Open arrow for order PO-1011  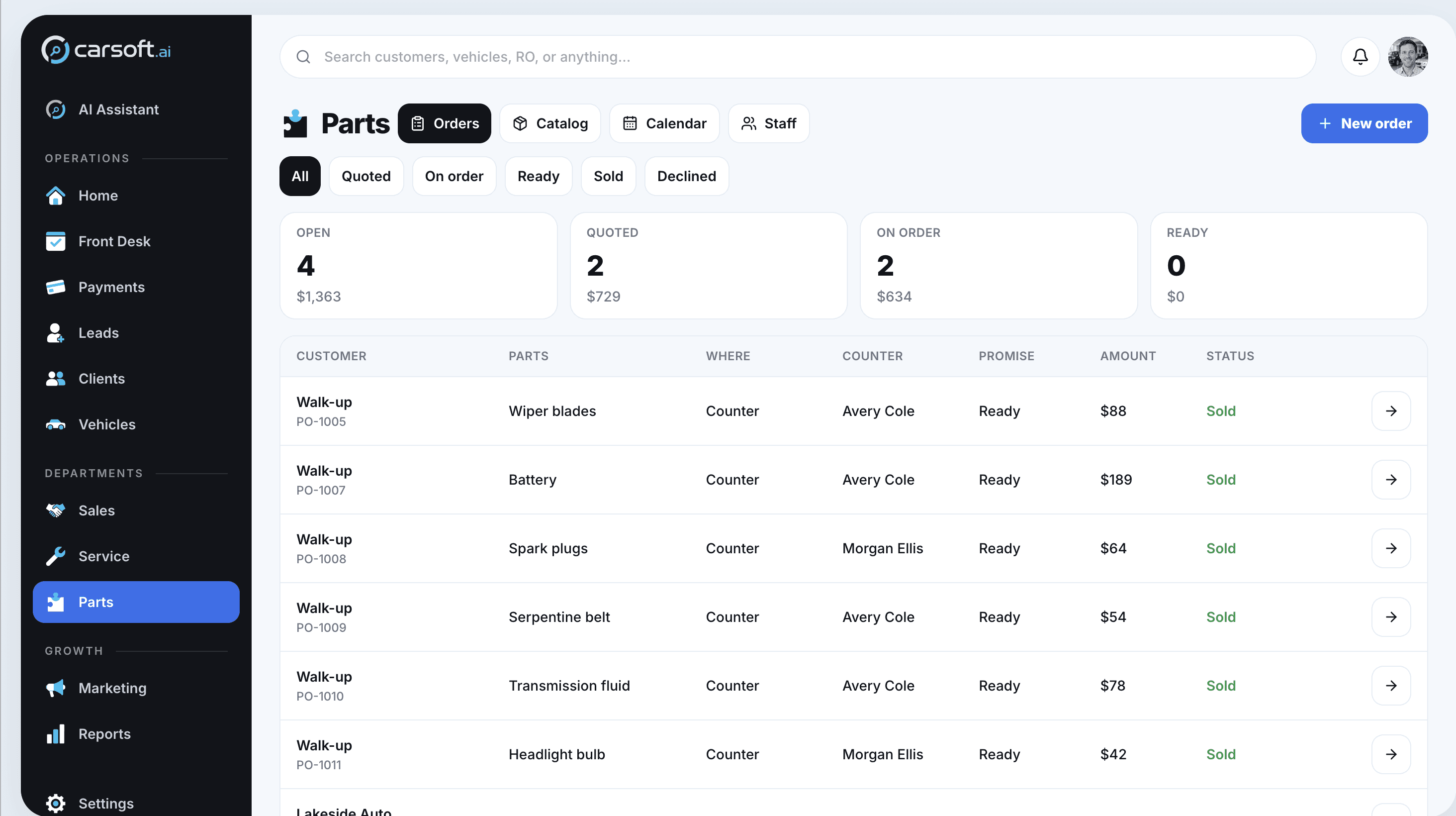(x=1391, y=754)
